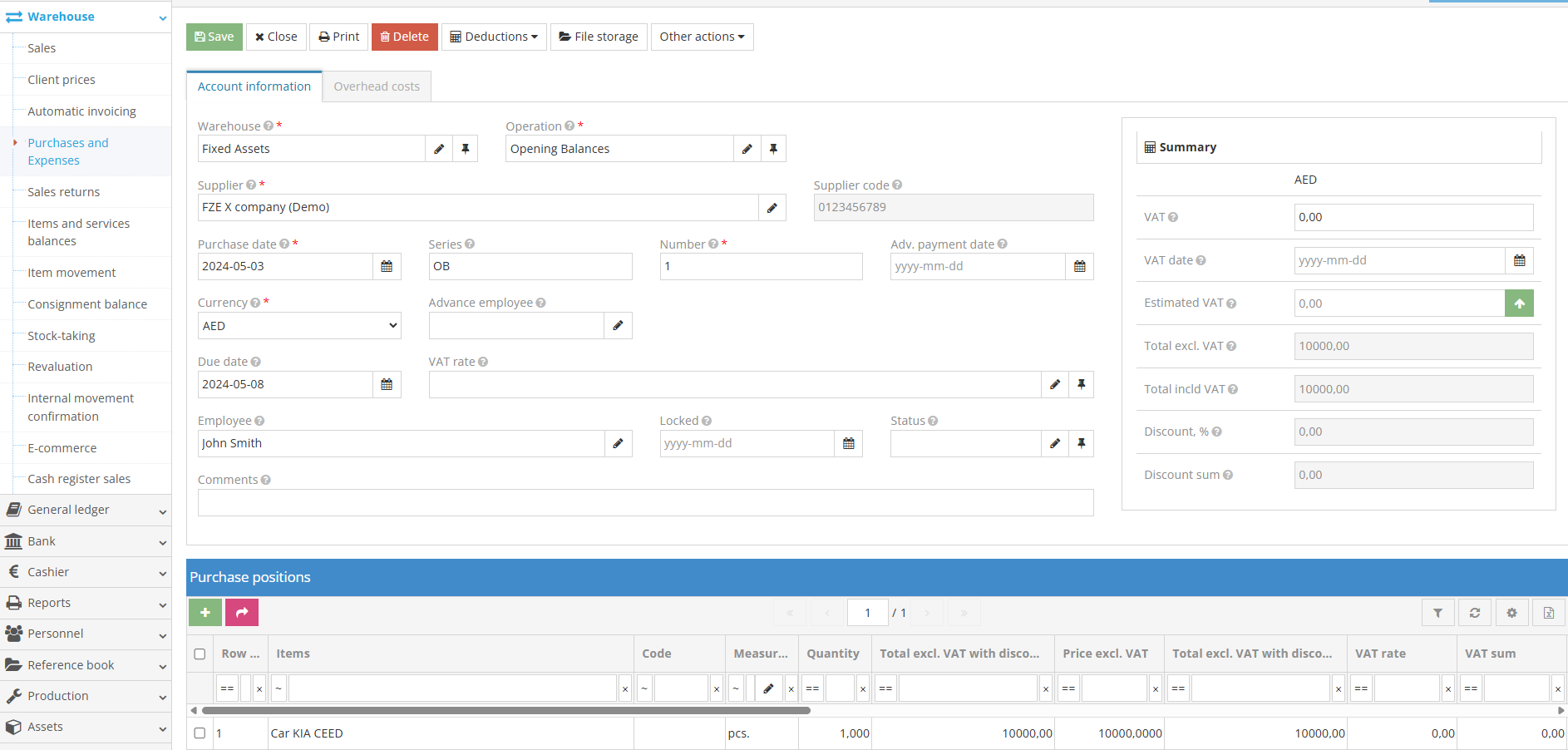This screenshot has width=1568, height=750.
Task: Open the Other actions dropdown
Action: click(x=701, y=37)
